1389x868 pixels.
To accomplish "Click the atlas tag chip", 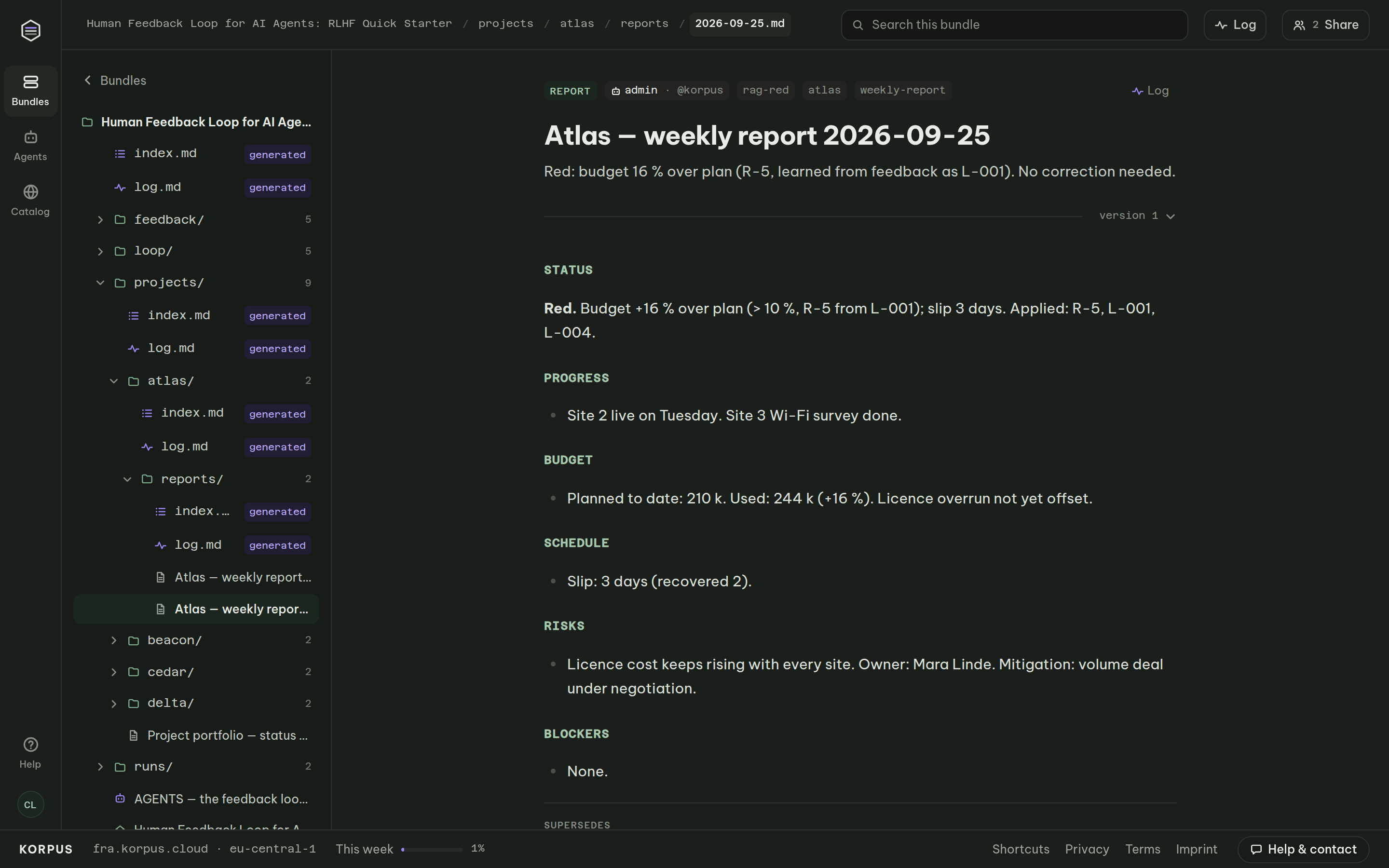I will click(x=824, y=91).
